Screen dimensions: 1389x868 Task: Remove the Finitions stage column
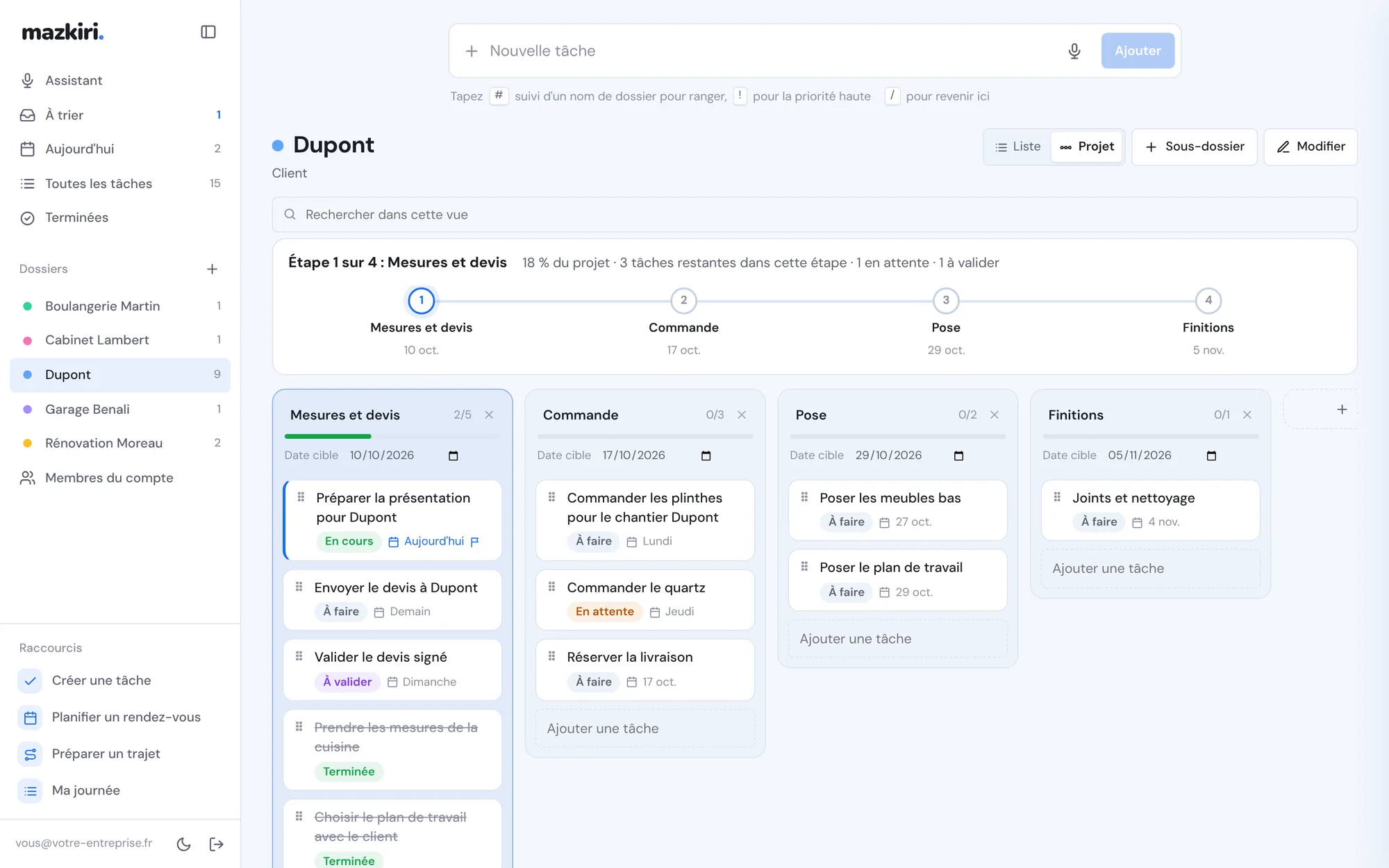pyautogui.click(x=1247, y=415)
